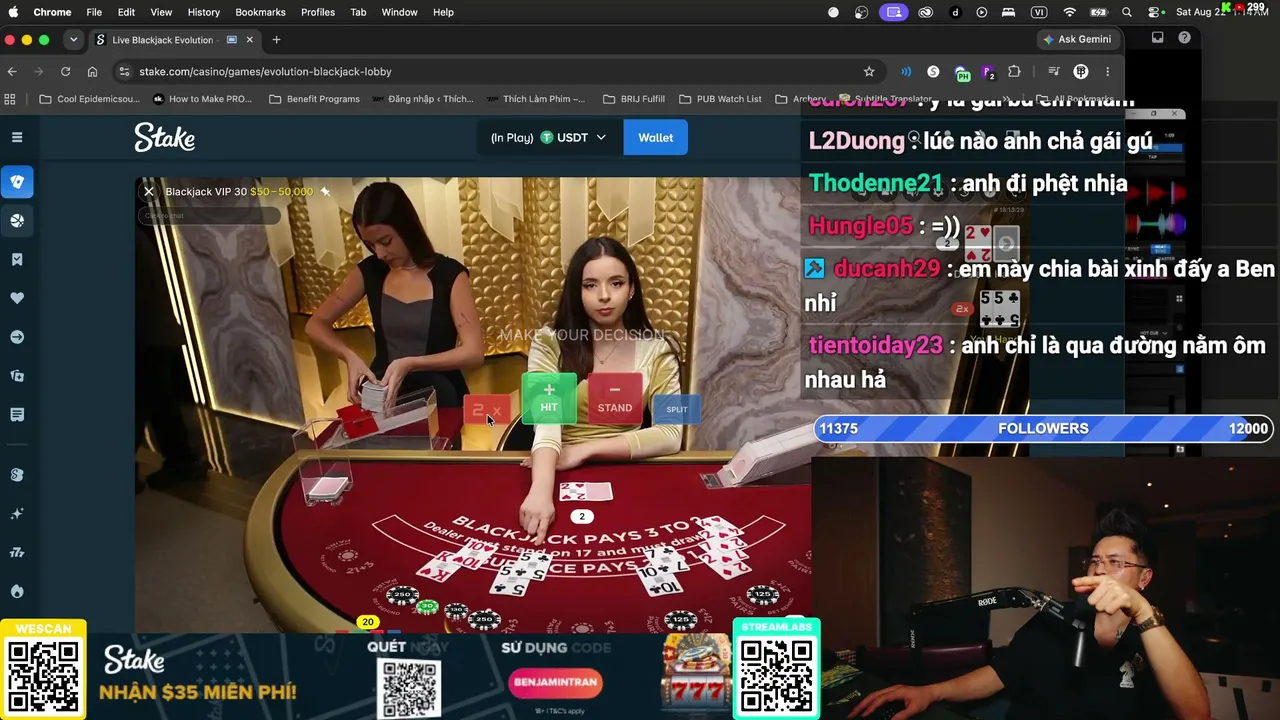1280x720 pixels.
Task: Click the 777 slot machine image
Action: pos(696,671)
